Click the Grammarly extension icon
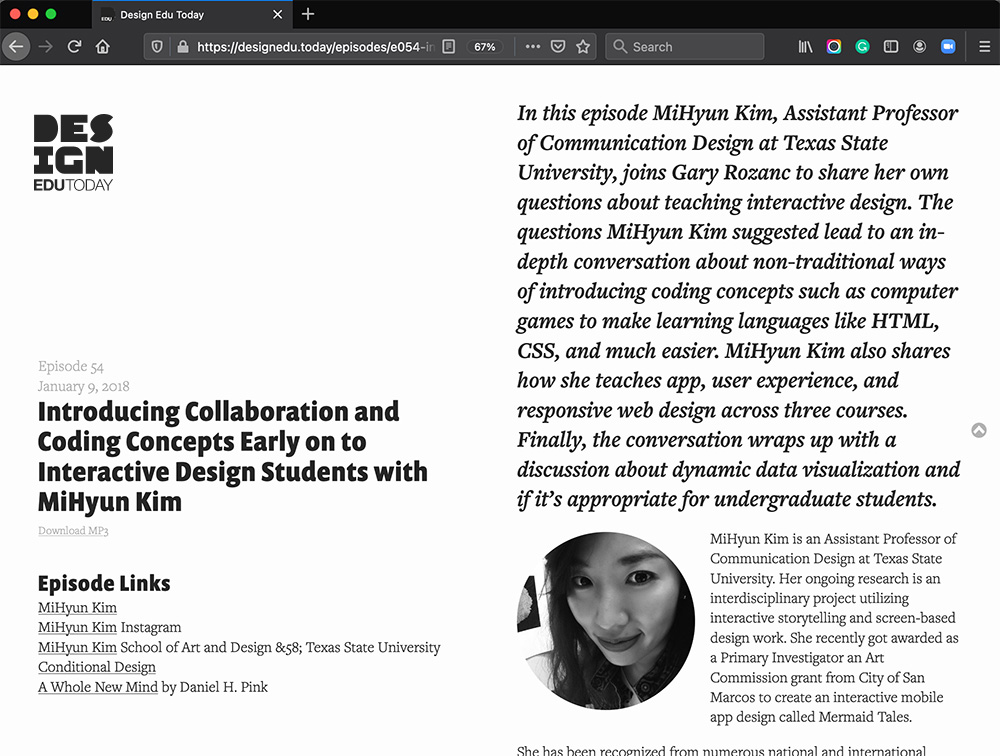 tap(862, 47)
